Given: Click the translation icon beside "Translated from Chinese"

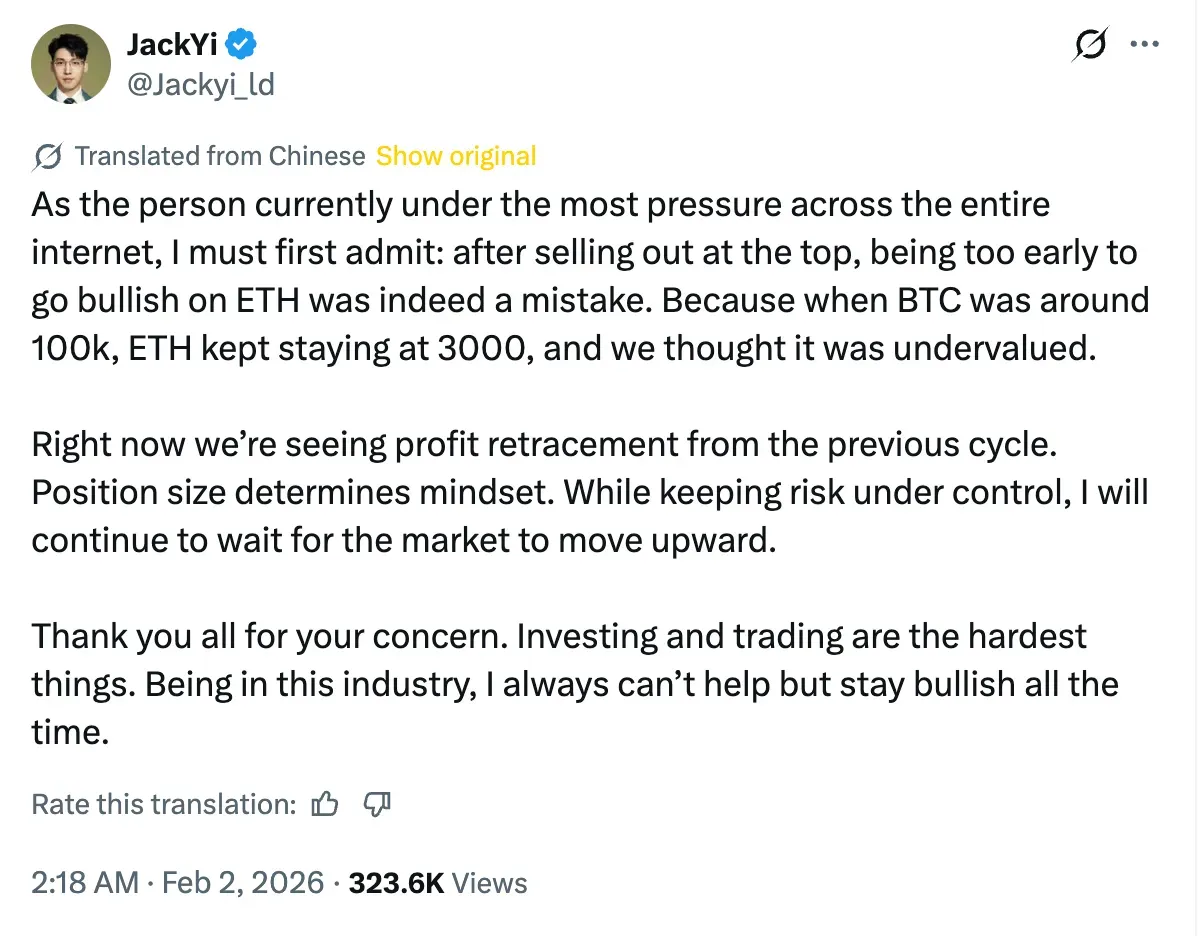Looking at the screenshot, I should [48, 157].
